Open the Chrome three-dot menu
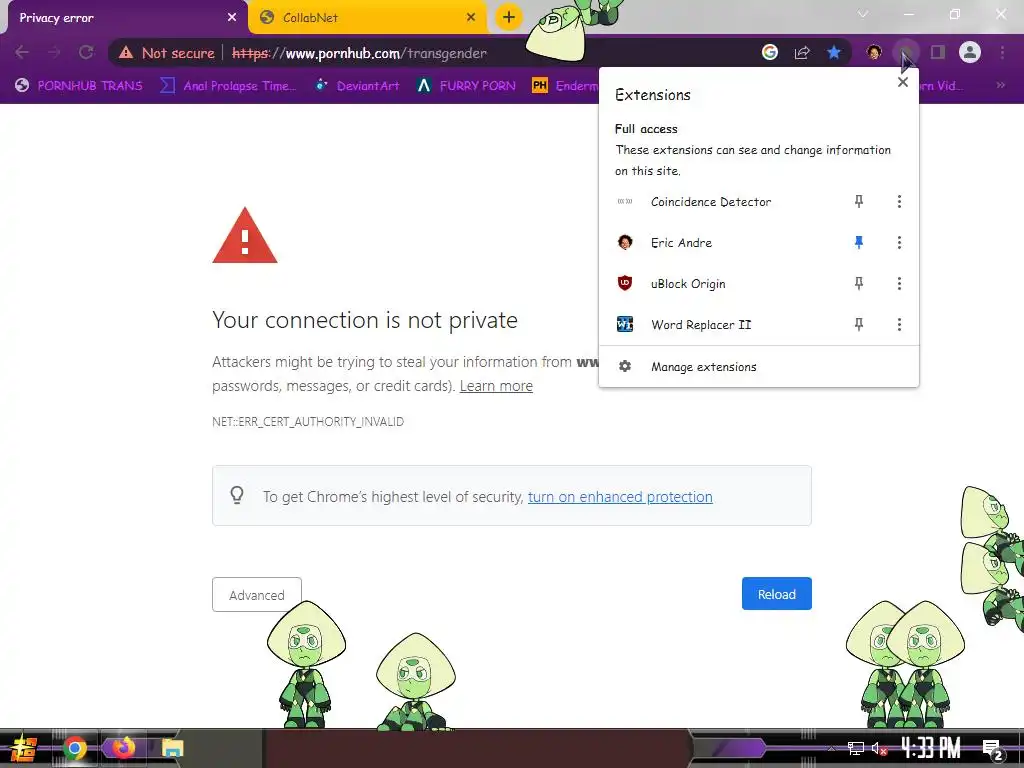This screenshot has width=1024, height=768. pos(1002,52)
